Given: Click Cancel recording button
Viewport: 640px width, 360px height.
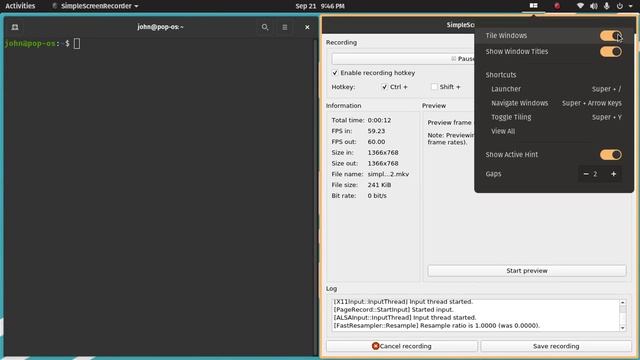Looking at the screenshot, I should [x=402, y=346].
